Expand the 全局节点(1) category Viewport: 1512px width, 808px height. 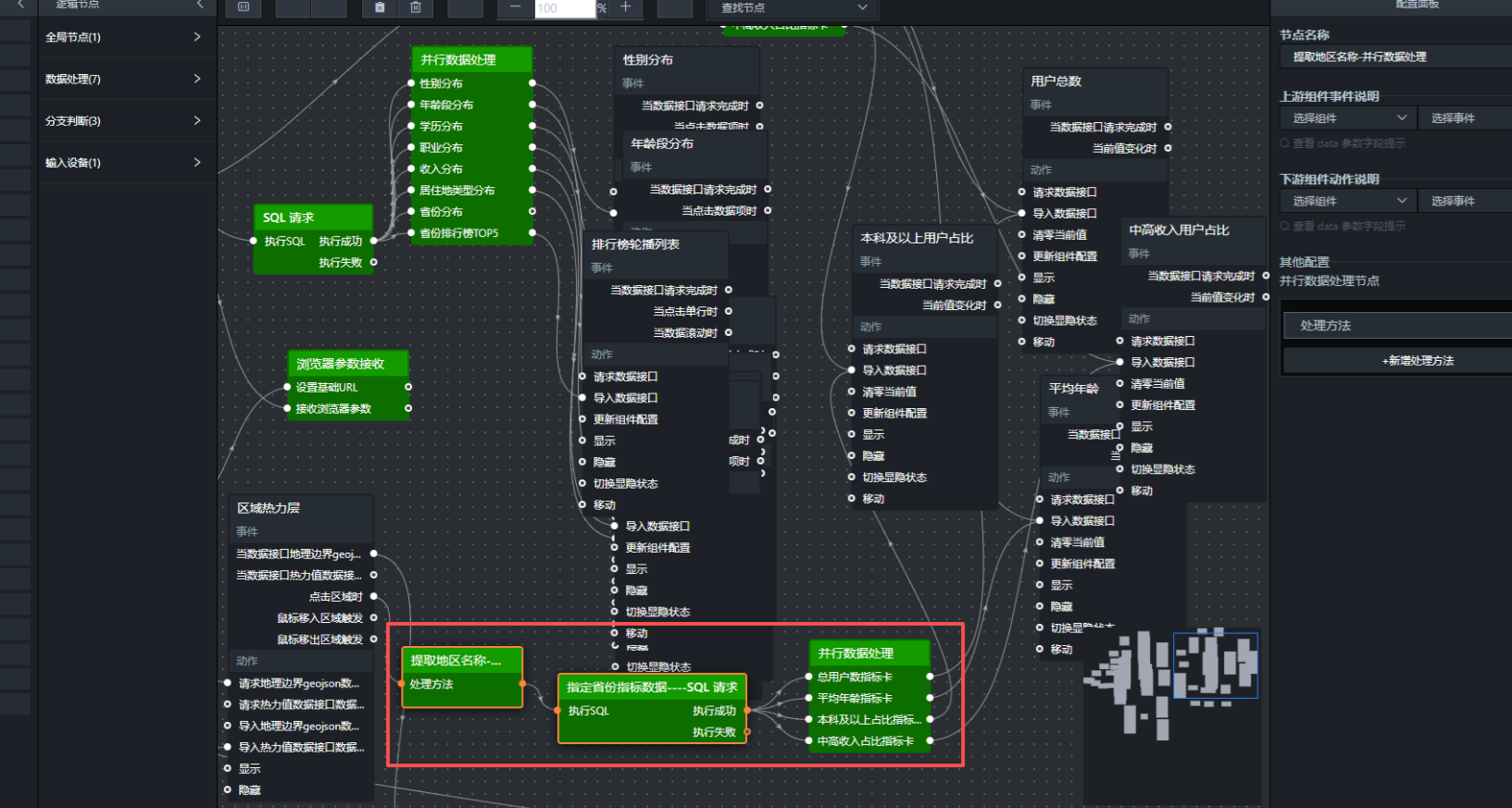click(127, 37)
